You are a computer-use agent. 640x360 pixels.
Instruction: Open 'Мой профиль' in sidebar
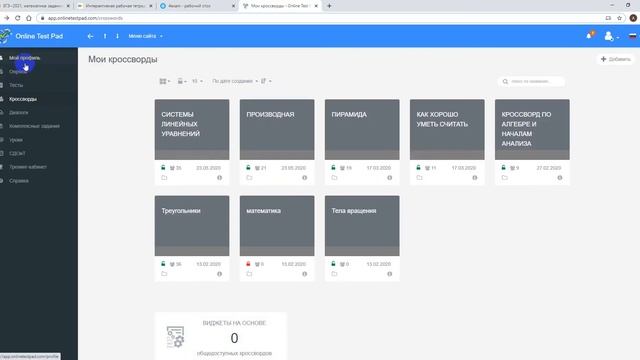(x=24, y=58)
